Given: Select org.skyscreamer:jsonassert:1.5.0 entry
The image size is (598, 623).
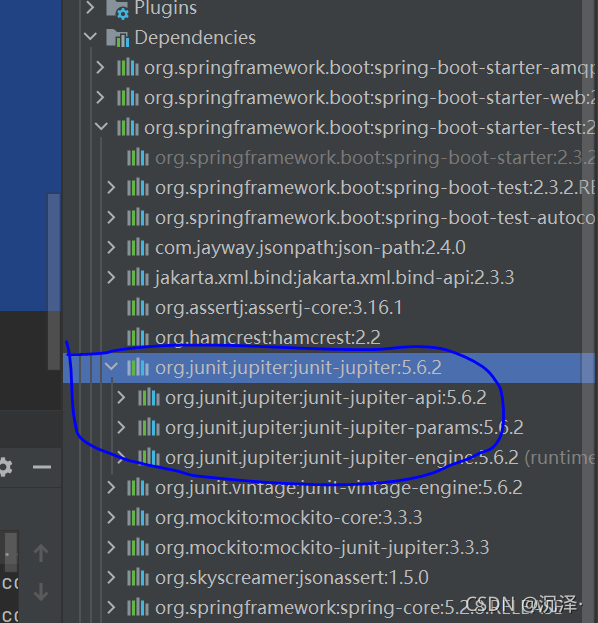Looking at the screenshot, I should pos(292,578).
